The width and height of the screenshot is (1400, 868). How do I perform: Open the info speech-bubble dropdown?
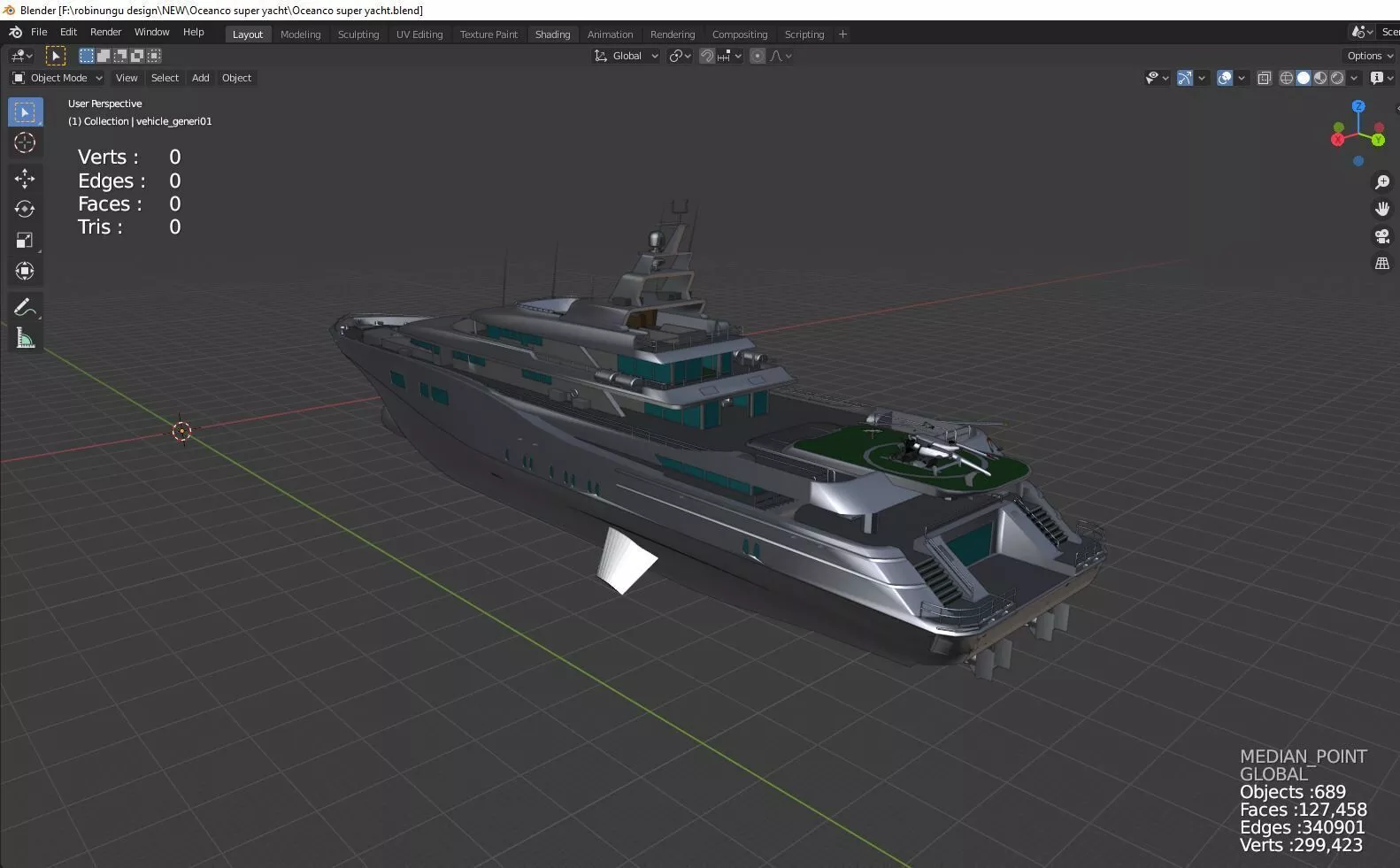click(1381, 78)
